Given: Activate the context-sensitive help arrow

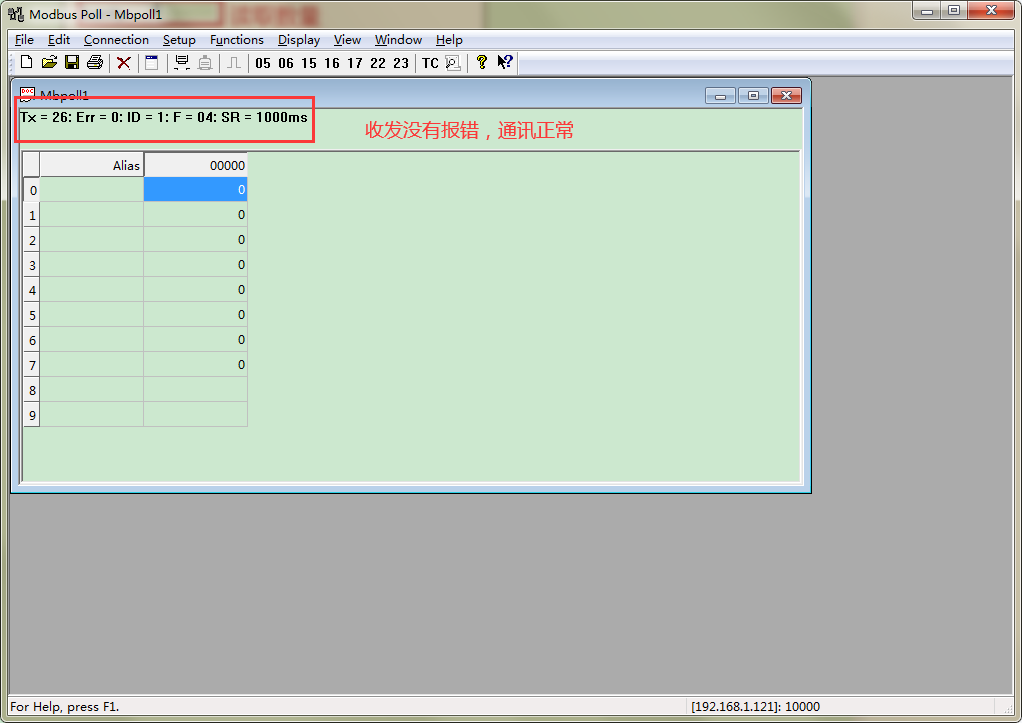Looking at the screenshot, I should coord(505,62).
